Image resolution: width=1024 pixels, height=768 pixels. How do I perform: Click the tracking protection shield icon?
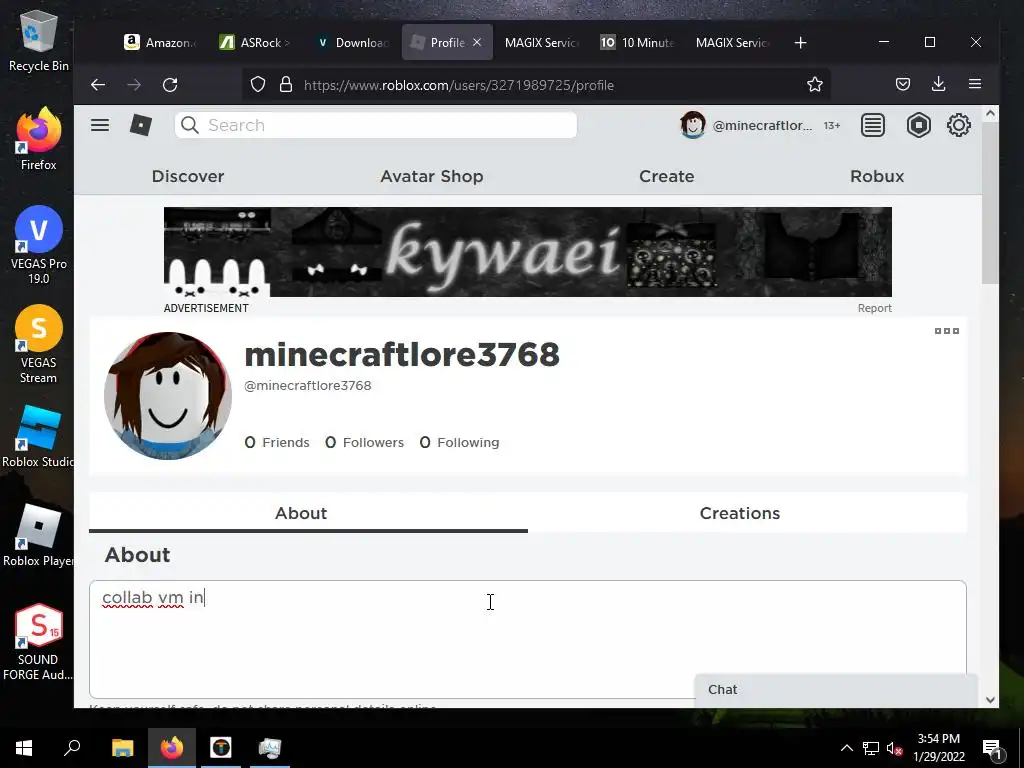click(x=258, y=85)
